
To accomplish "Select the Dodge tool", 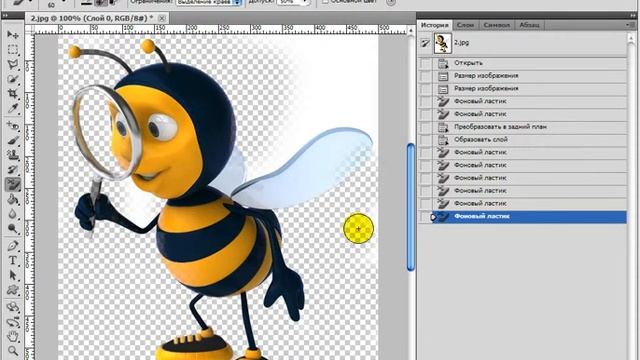I will tap(13, 229).
